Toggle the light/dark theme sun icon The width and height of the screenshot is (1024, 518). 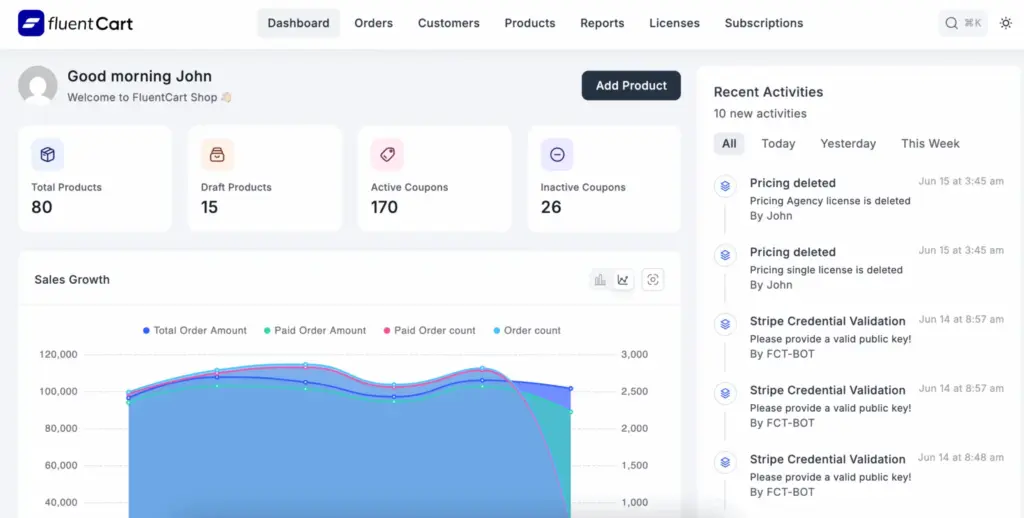coord(1005,23)
